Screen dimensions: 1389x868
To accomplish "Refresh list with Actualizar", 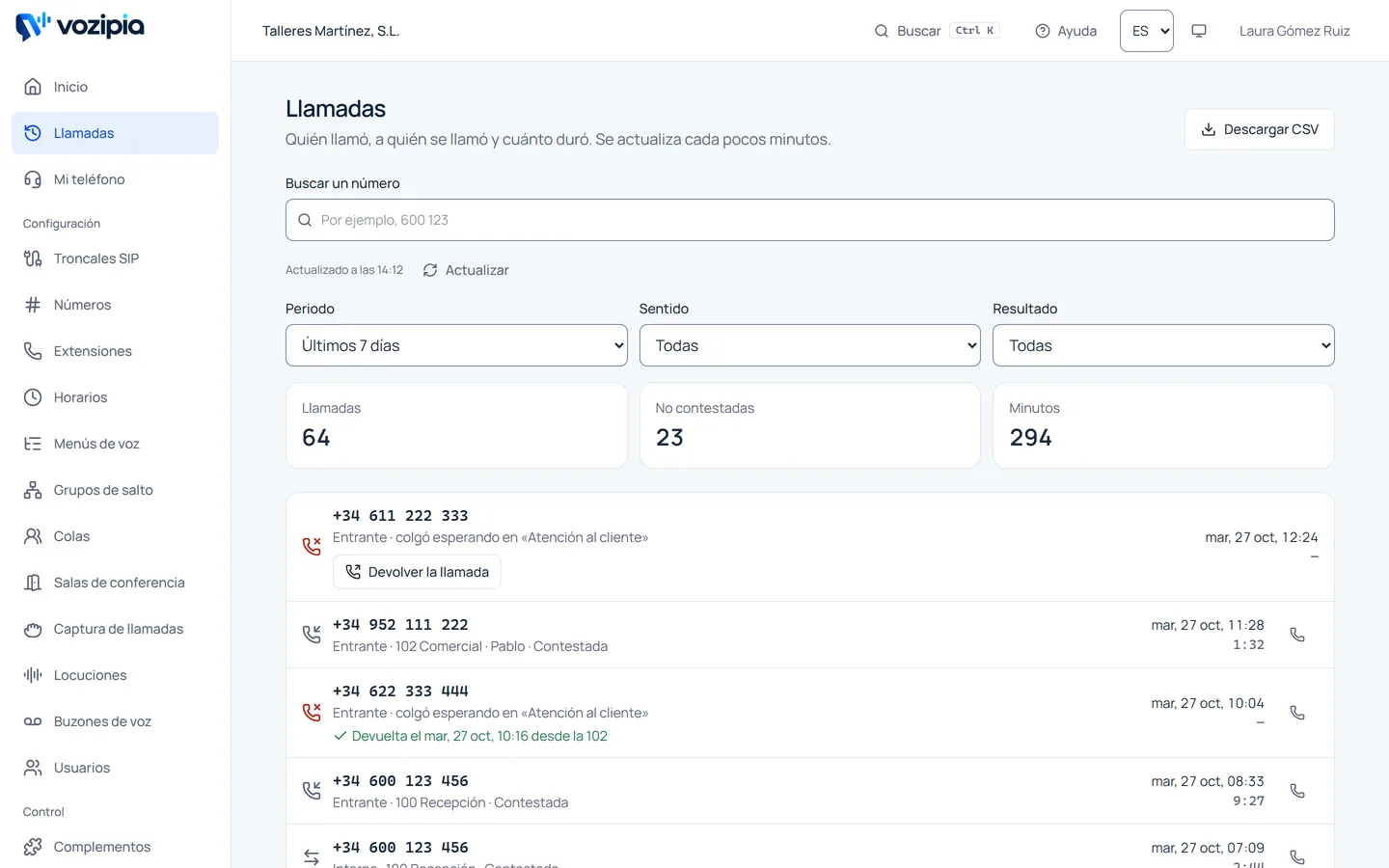I will 466,270.
